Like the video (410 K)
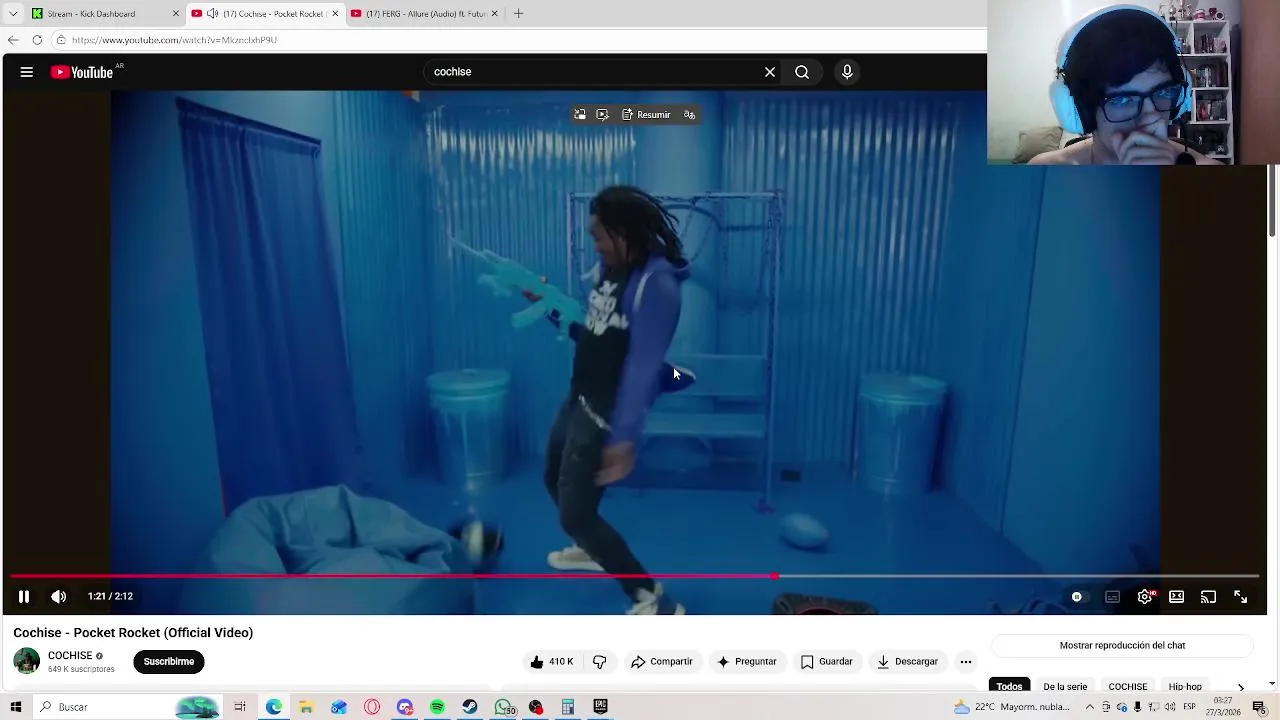The height and width of the screenshot is (720, 1280). click(552, 662)
